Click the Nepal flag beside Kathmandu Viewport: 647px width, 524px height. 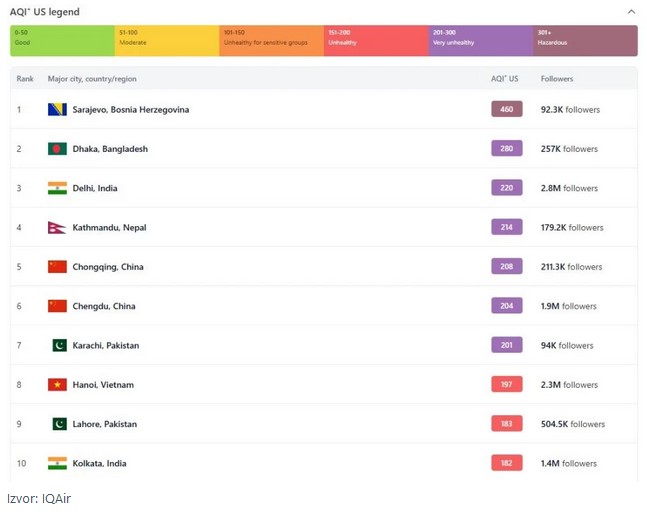[56, 228]
